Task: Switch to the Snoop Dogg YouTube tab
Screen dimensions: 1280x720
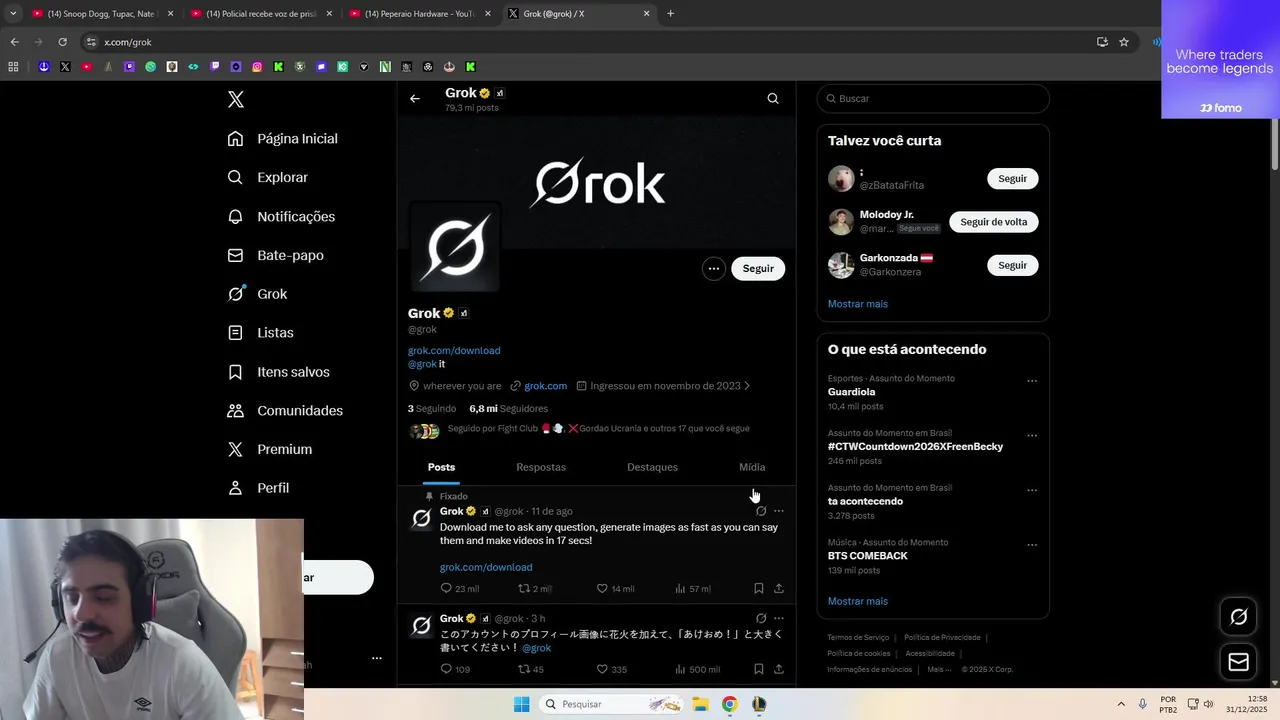Action: click(102, 14)
